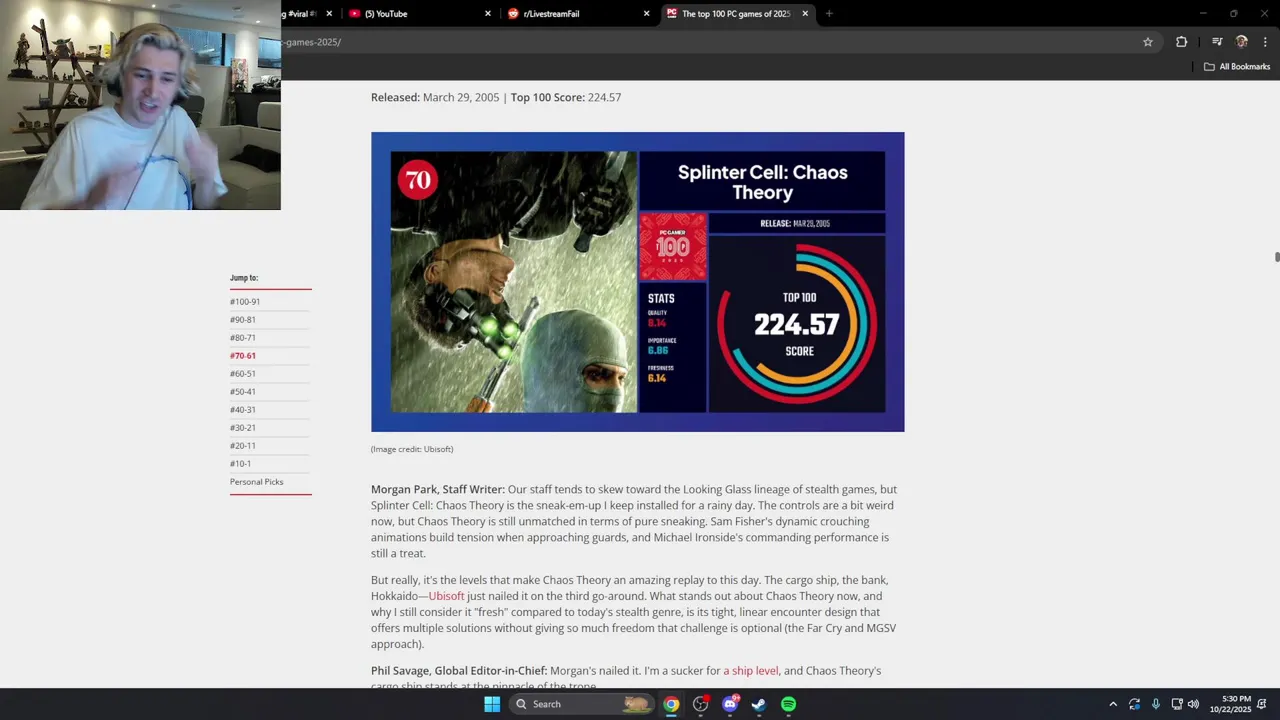Jump to Personal Picks section
The height and width of the screenshot is (720, 1280).
[x=257, y=482]
